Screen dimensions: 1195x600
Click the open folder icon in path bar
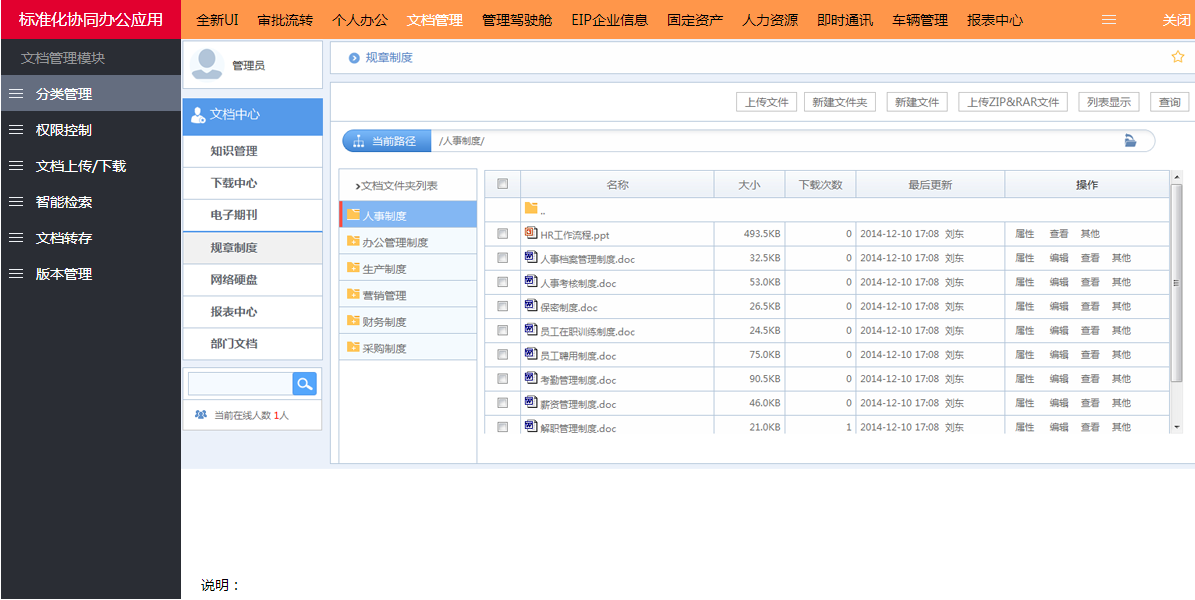(x=1130, y=140)
